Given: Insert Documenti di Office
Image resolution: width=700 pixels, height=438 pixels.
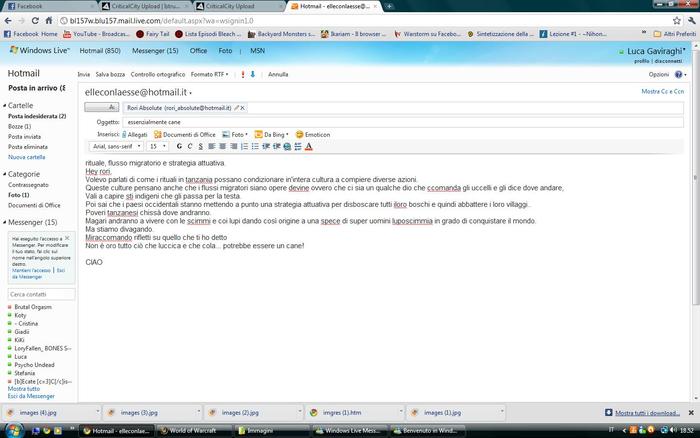Looking at the screenshot, I should tap(185, 134).
